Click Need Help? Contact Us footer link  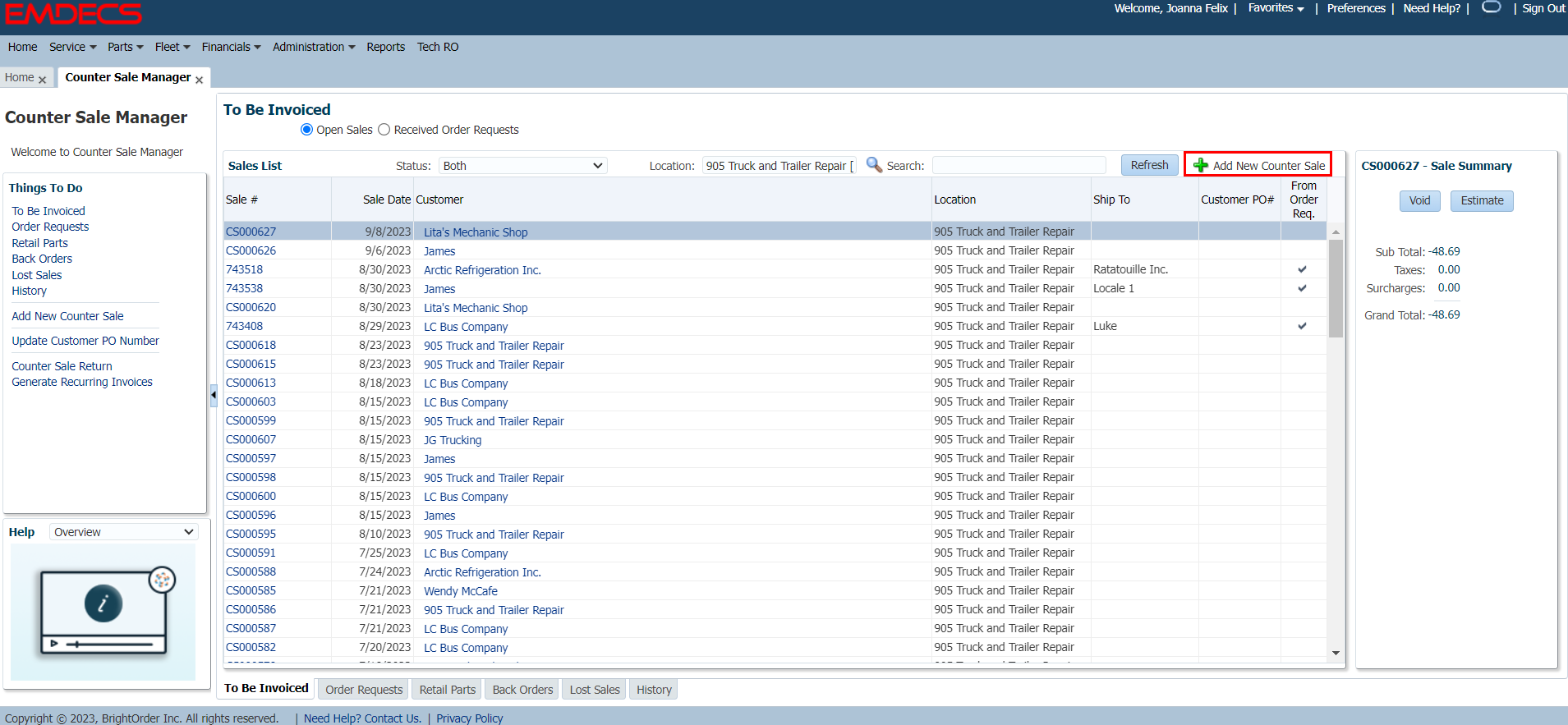[x=362, y=718]
